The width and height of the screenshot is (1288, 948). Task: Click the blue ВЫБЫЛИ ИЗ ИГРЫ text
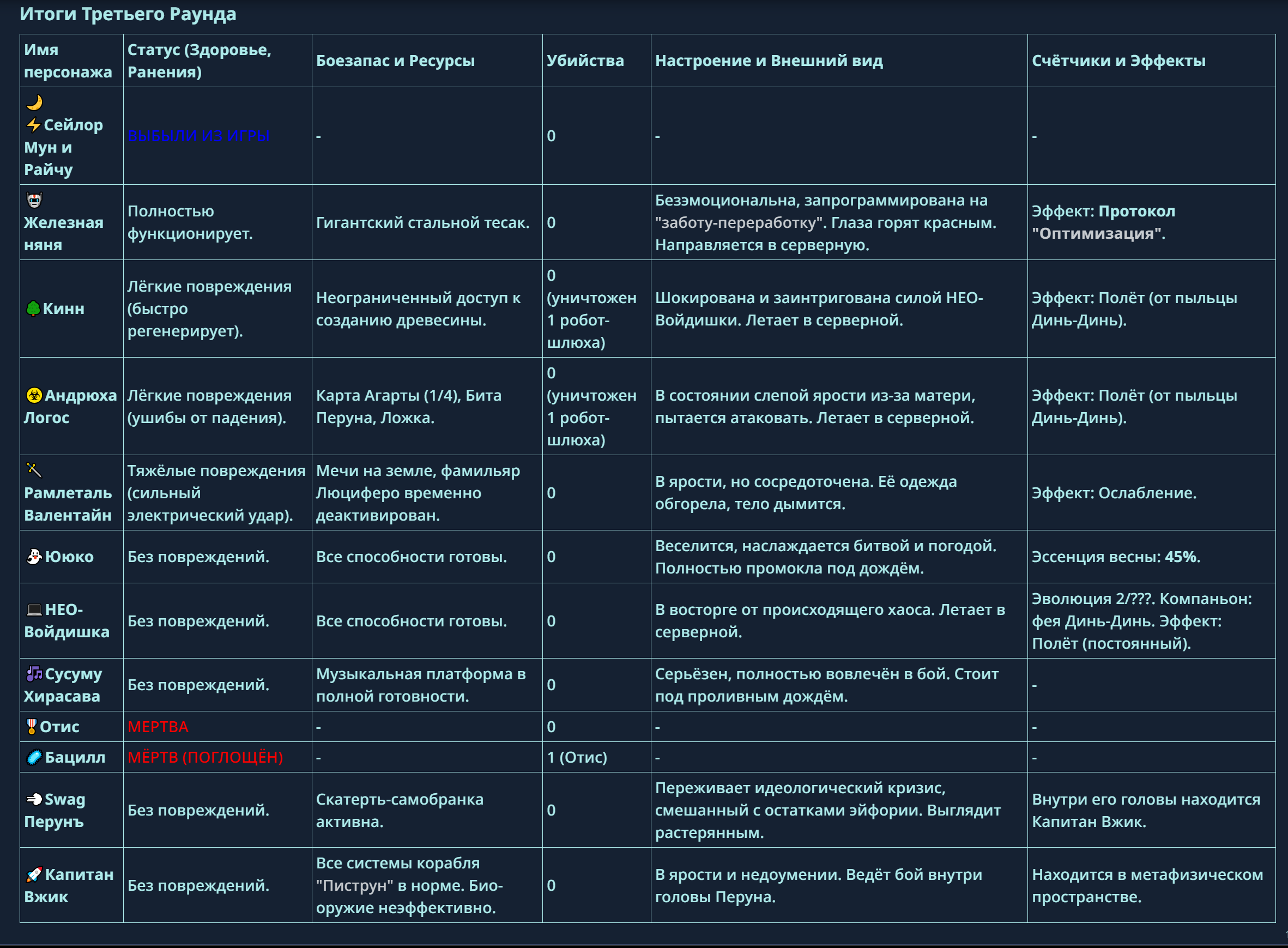(198, 136)
